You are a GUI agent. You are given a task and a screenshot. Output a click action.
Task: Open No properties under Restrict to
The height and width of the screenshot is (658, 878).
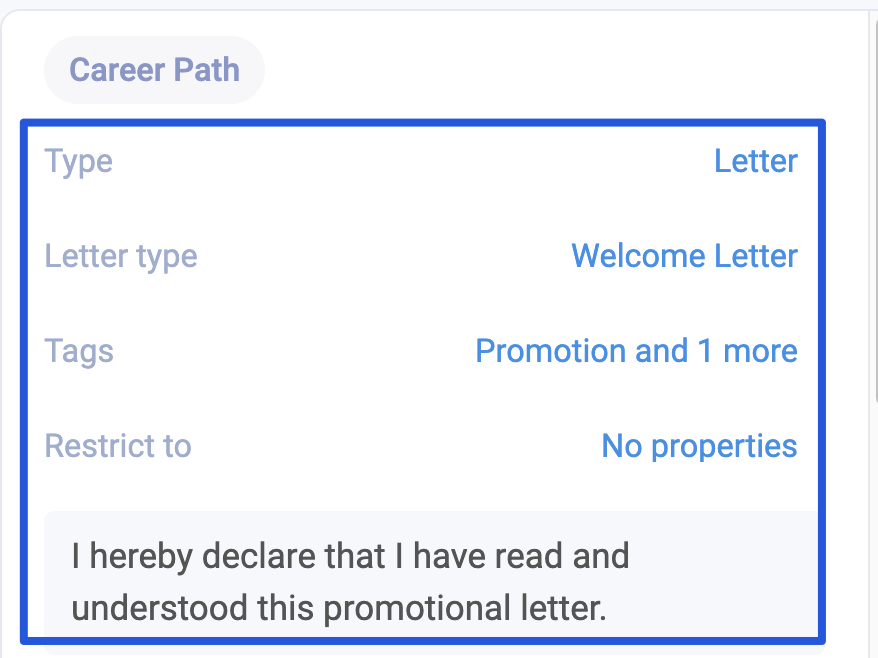click(x=698, y=446)
